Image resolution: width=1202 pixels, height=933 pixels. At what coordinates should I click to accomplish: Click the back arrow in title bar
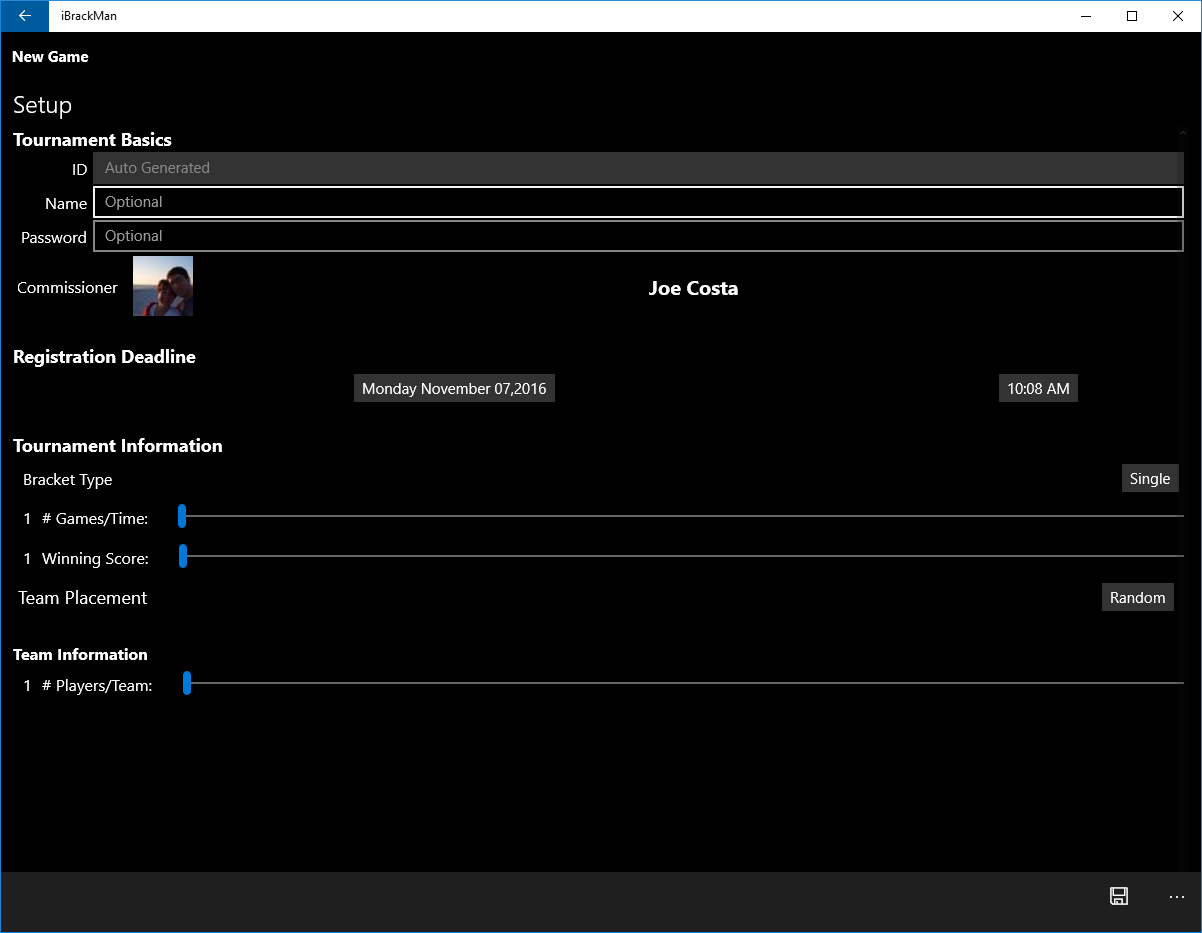[24, 16]
